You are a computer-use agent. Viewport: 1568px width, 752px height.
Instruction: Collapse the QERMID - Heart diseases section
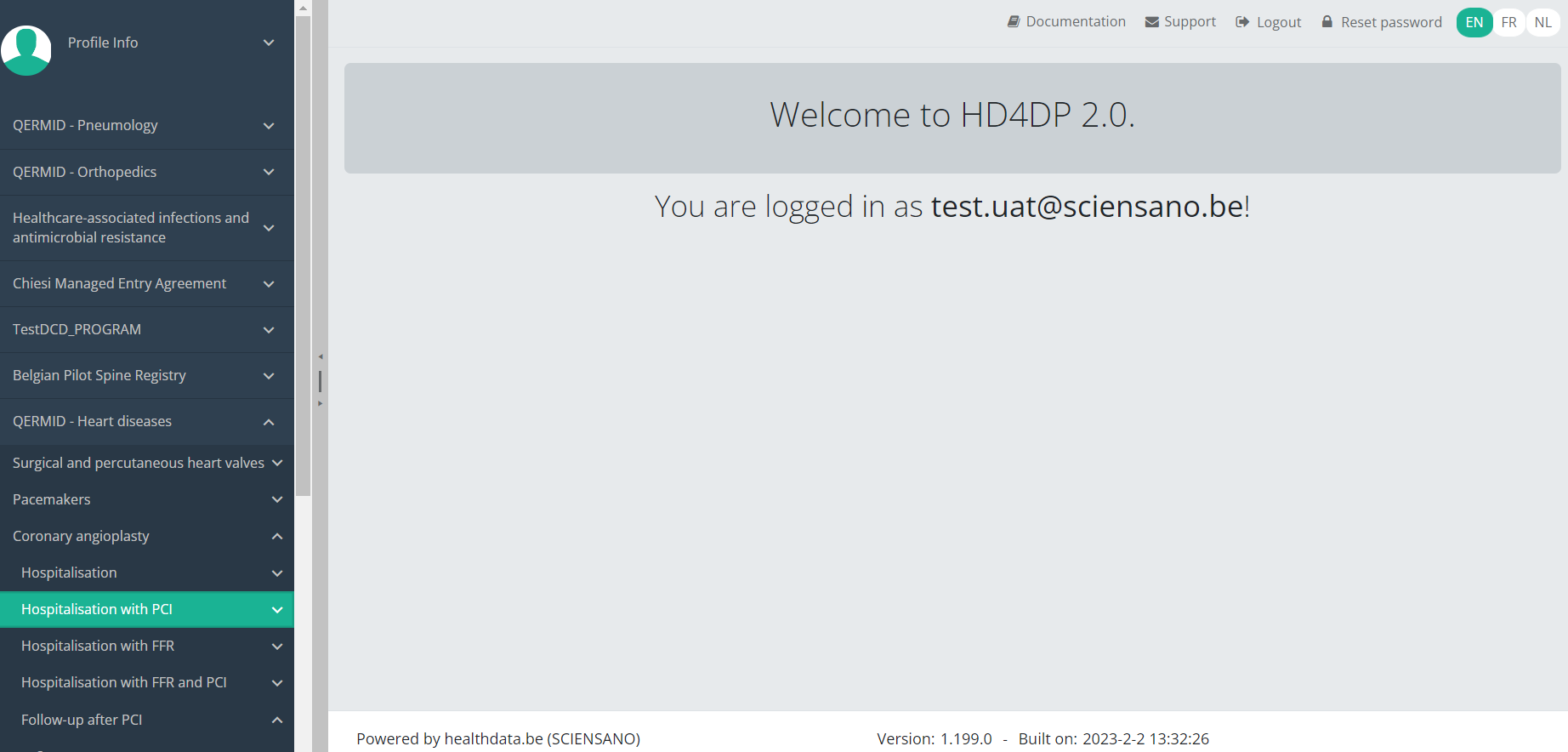coord(269,422)
